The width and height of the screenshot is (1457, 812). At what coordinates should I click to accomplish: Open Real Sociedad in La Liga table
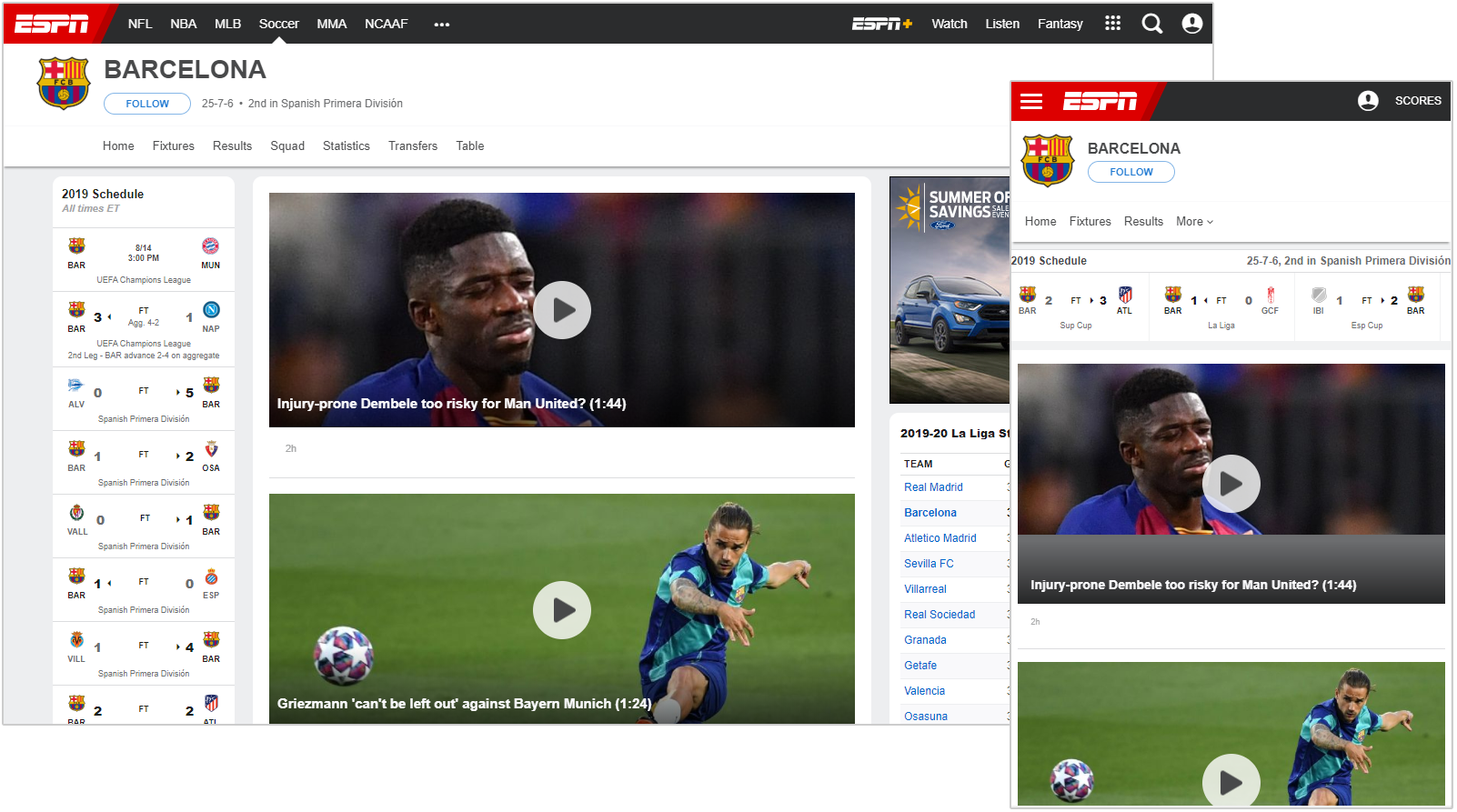tap(940, 615)
